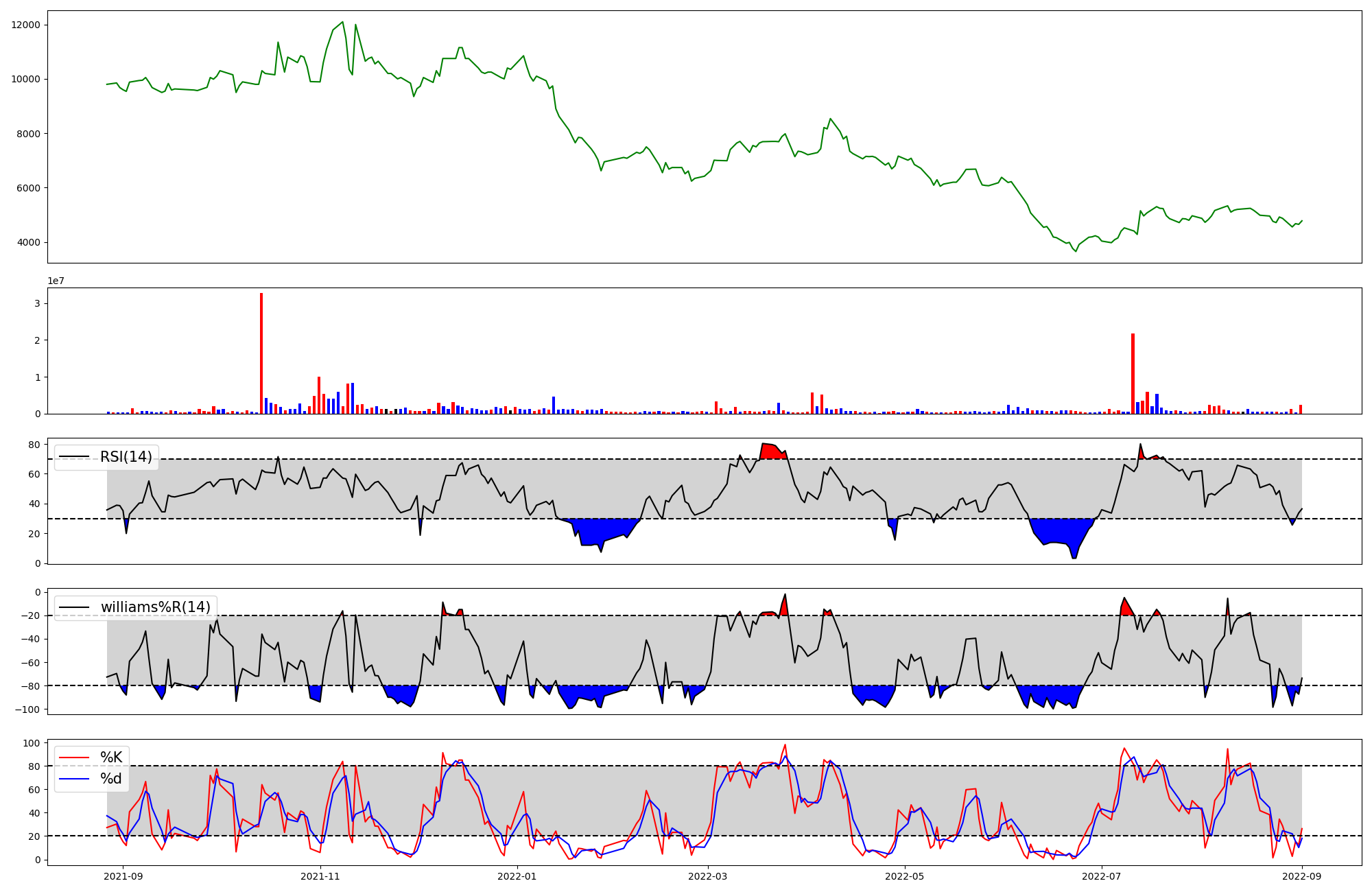Click the tallest red volume bar
The height and width of the screenshot is (892, 1372).
[261, 353]
